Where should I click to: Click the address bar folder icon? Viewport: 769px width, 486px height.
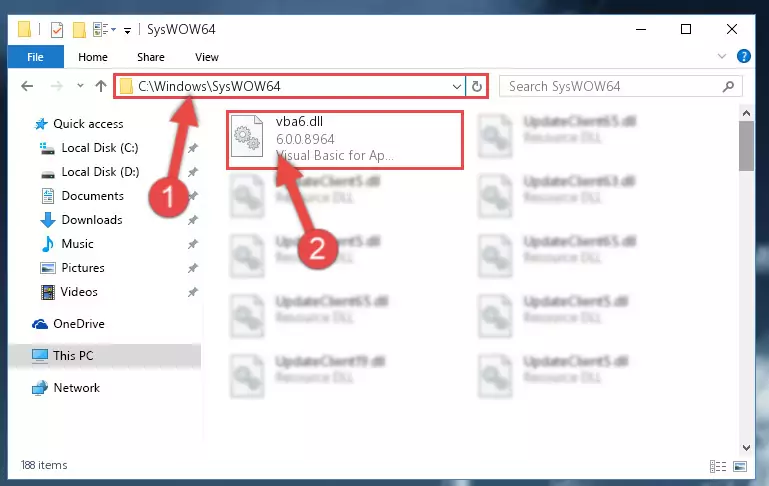point(126,87)
